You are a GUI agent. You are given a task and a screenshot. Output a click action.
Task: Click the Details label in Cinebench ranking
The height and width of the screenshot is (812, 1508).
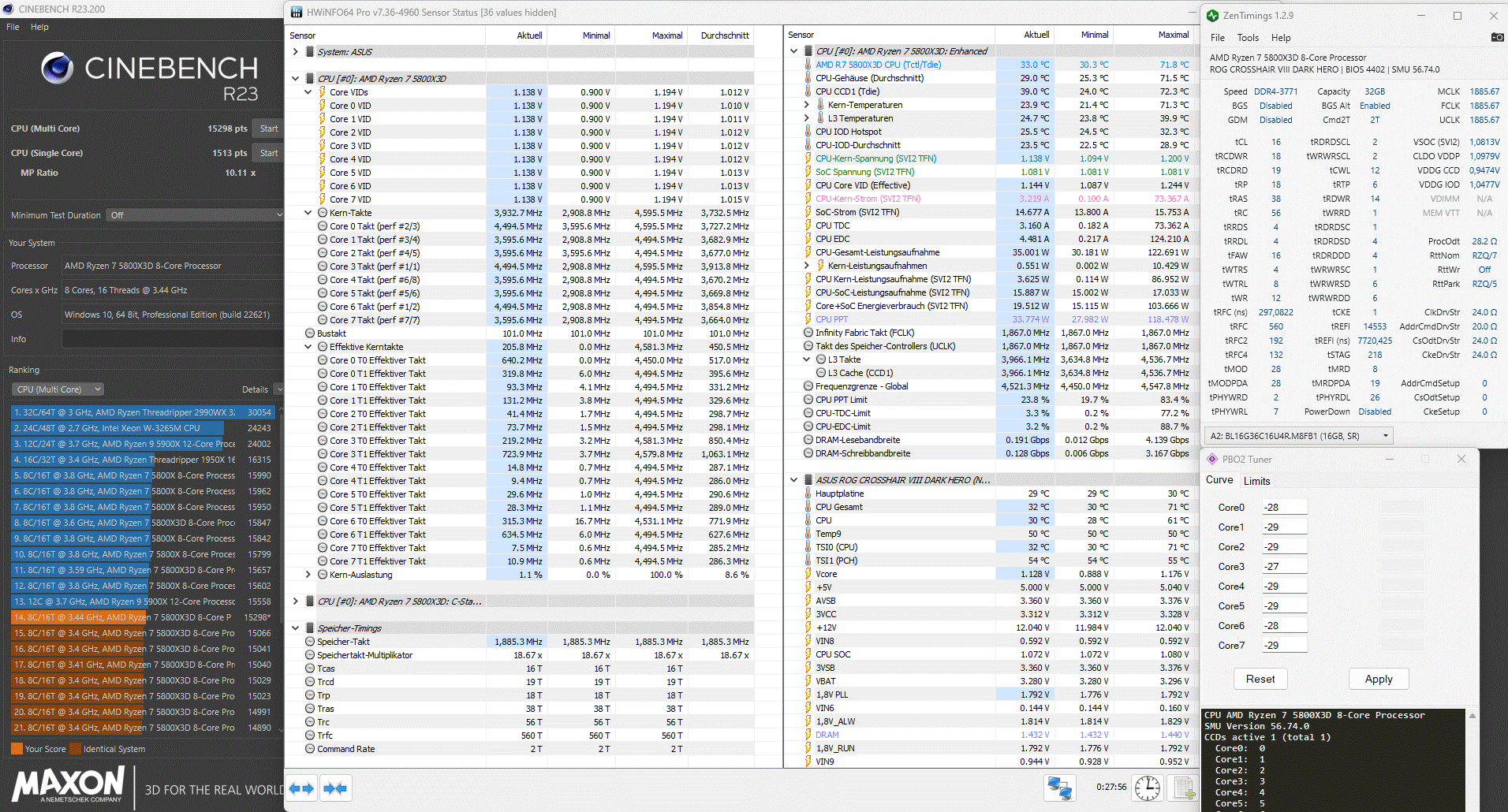click(x=255, y=389)
